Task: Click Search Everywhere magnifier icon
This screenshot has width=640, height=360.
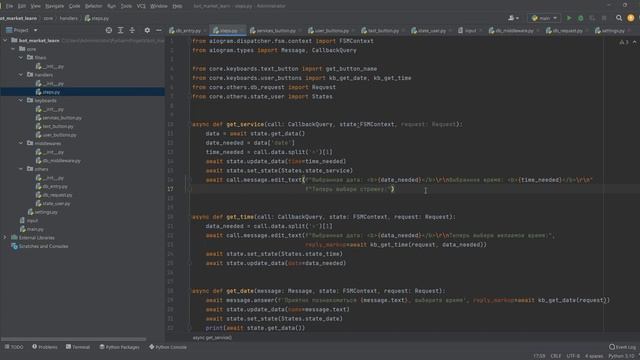Action: click(619, 18)
